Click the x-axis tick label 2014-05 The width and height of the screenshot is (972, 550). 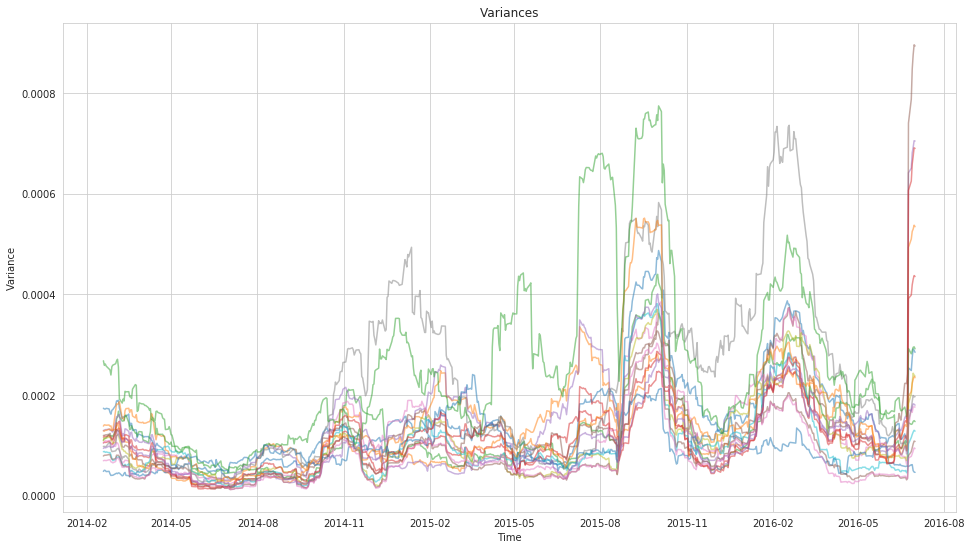[x=172, y=523]
